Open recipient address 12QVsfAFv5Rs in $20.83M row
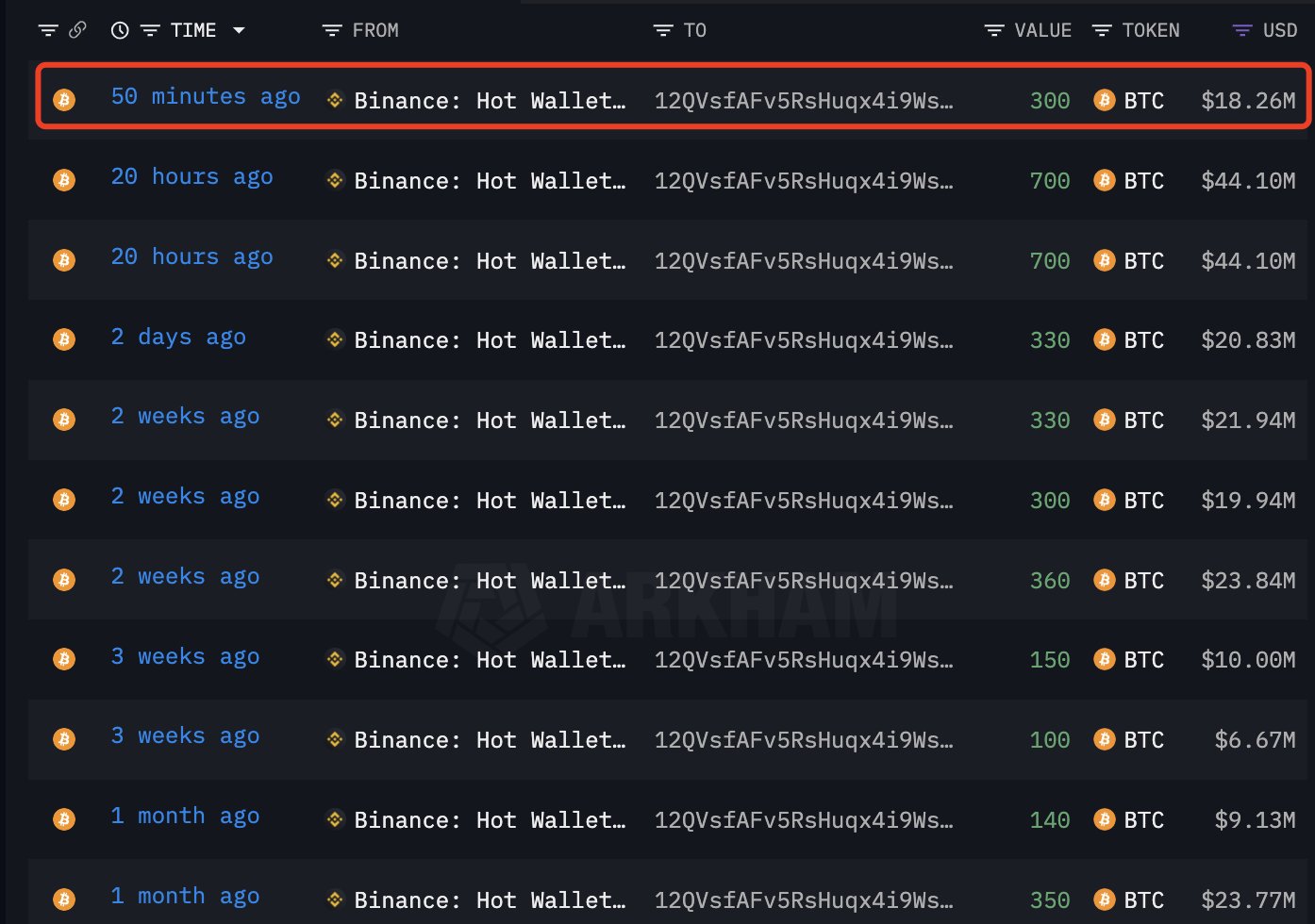 click(804, 340)
